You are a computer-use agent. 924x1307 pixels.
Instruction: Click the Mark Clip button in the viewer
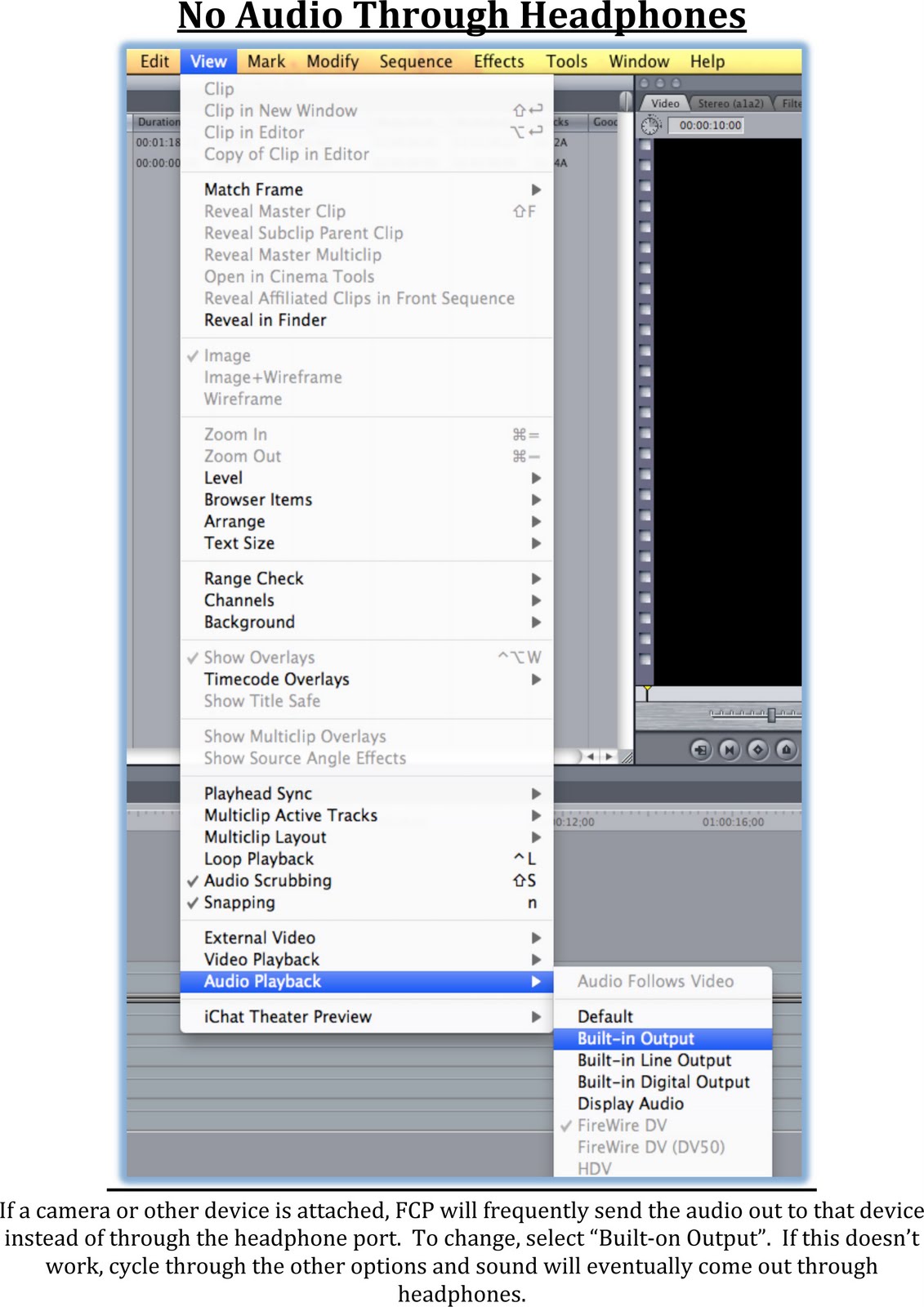pos(730,749)
